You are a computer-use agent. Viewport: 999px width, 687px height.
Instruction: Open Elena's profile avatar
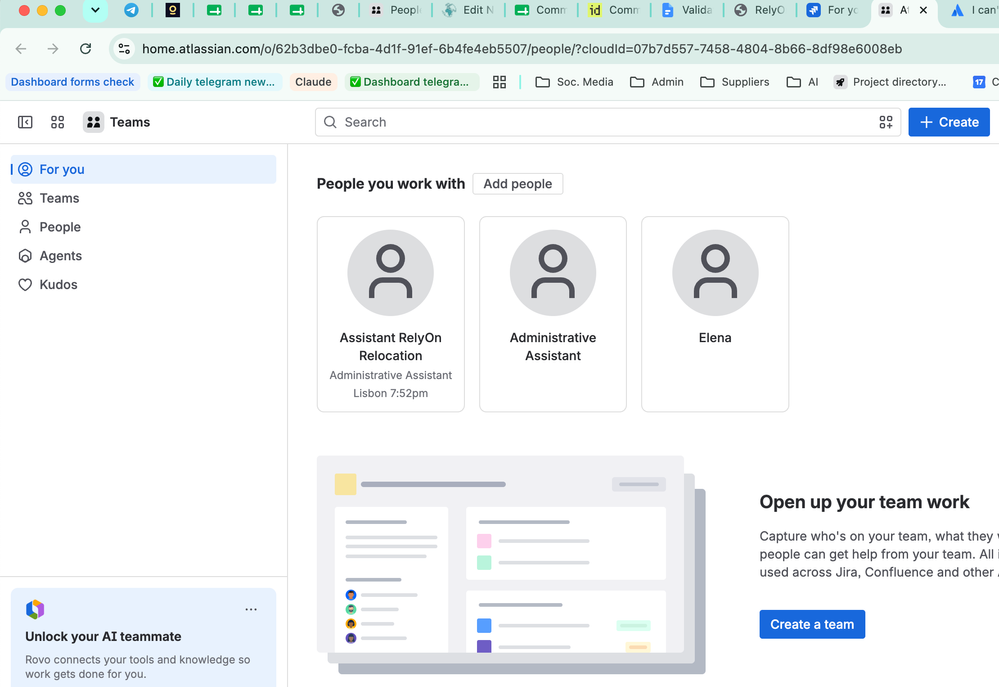click(x=715, y=273)
